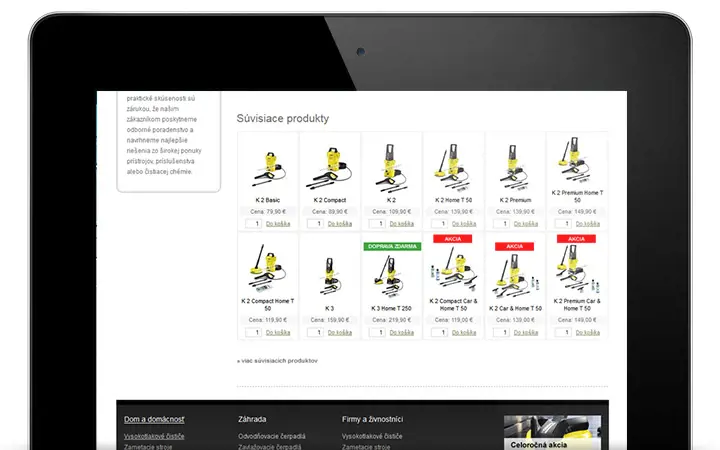Click Do košíka for K 2 Compact Car & Home
The image size is (720, 450).
click(464, 332)
